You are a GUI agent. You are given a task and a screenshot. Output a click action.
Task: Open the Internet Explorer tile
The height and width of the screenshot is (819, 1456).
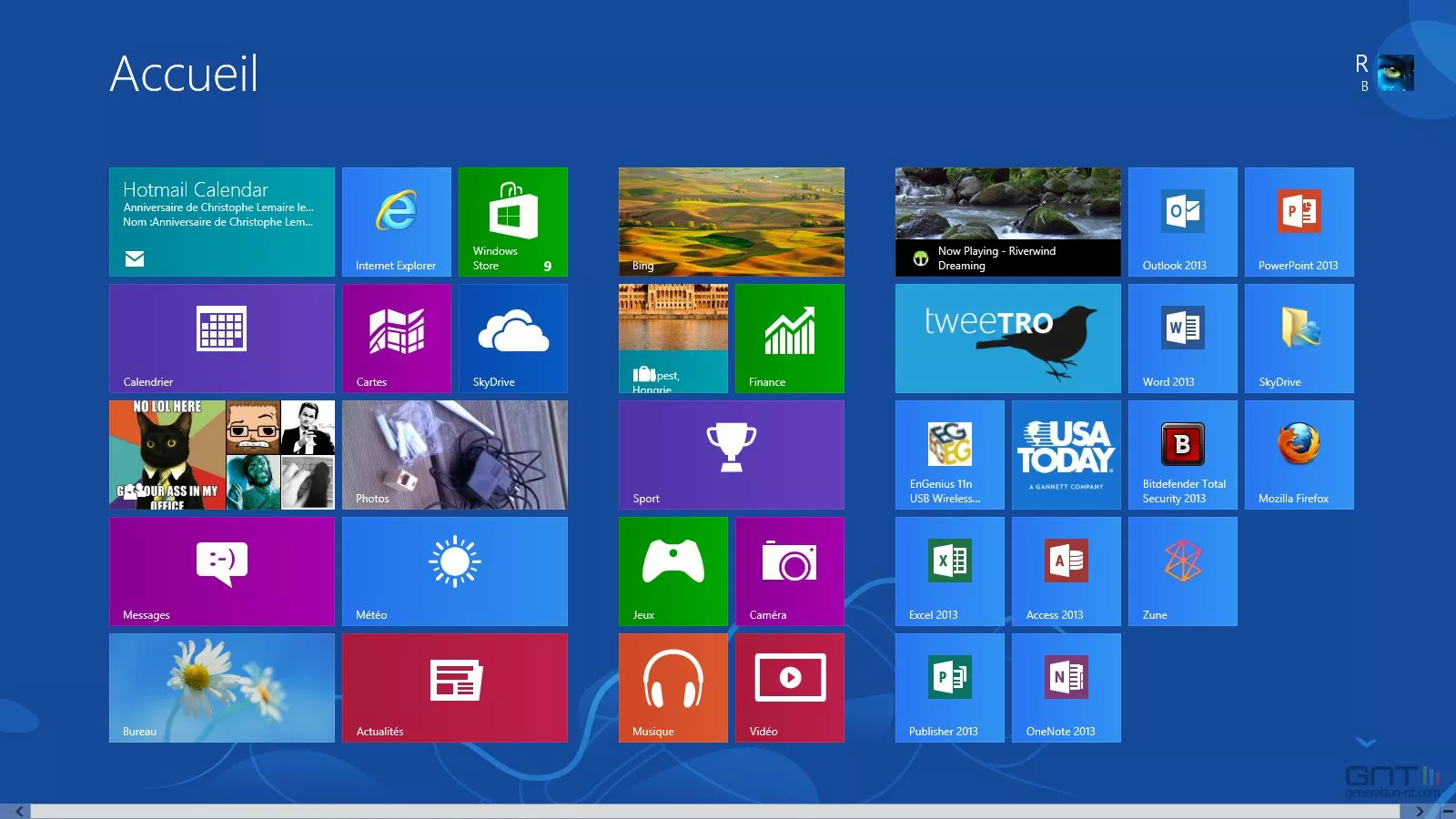pyautogui.click(x=396, y=221)
